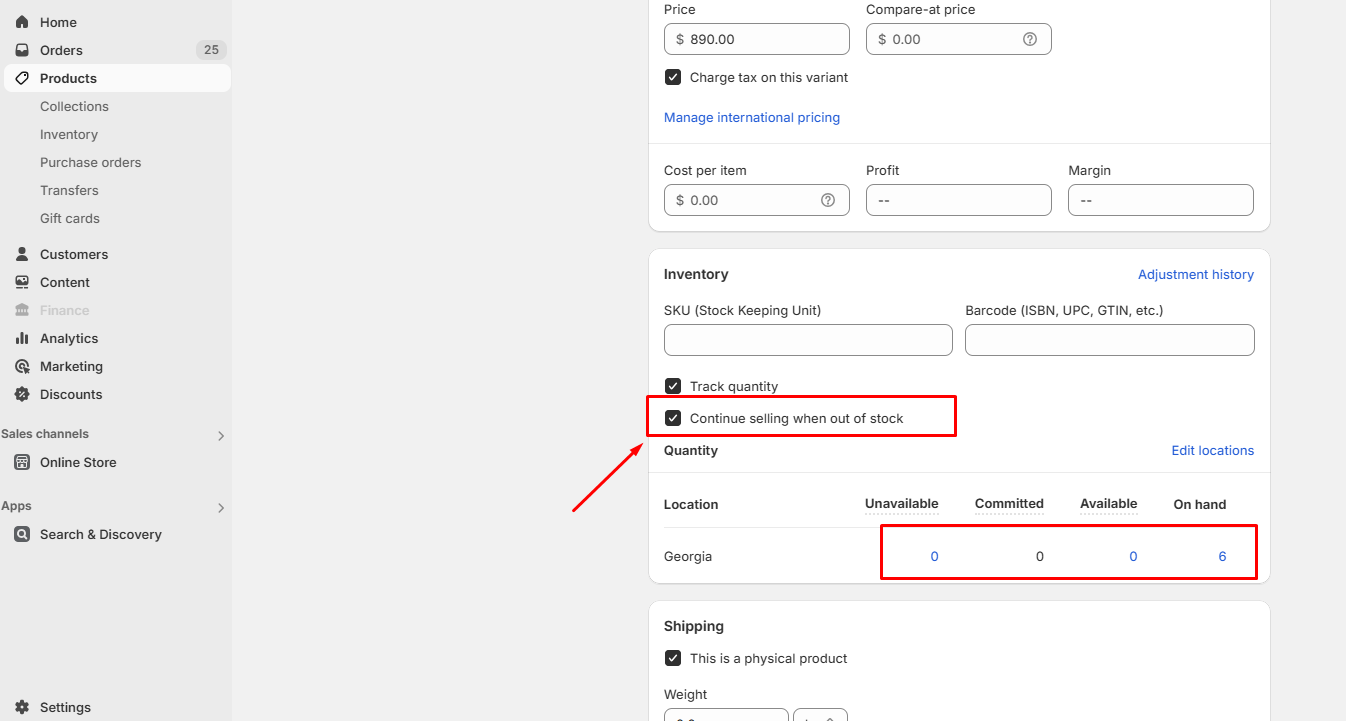Open Discounts badge icon

[x=22, y=394]
